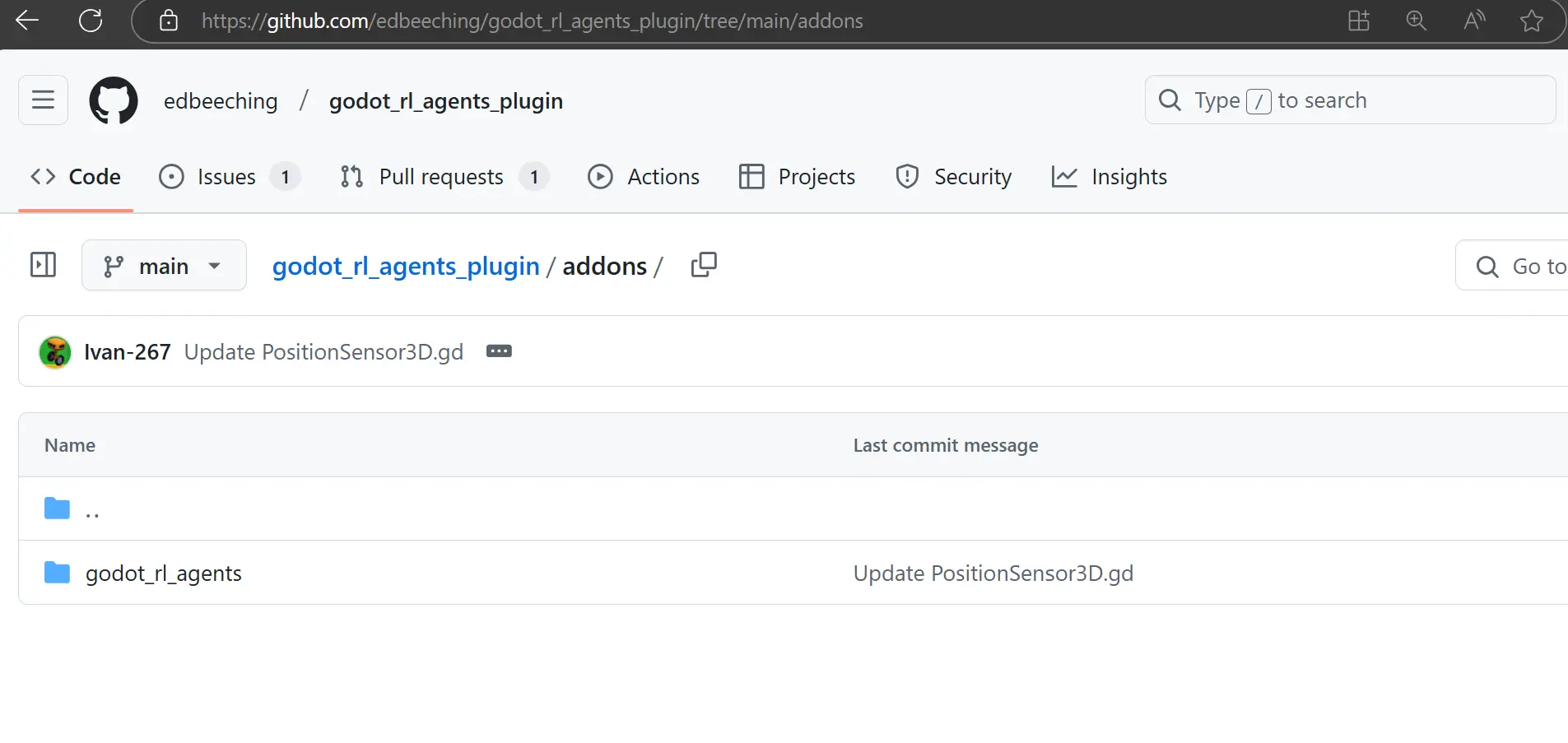Open the Insights tab
This screenshot has width=1568, height=743.
click(x=1110, y=177)
